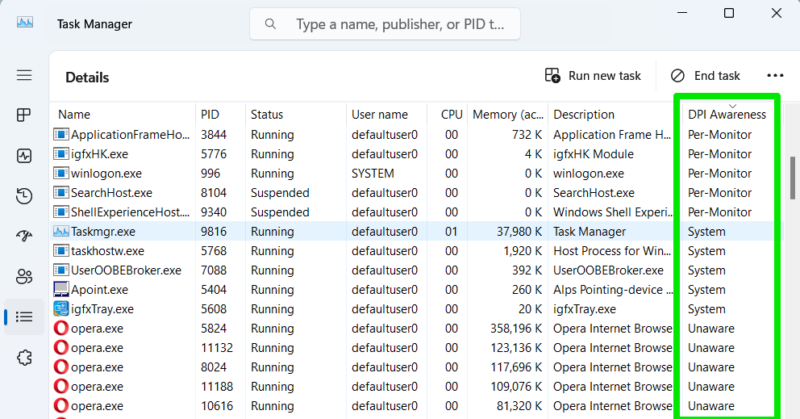Click the Suspended status for SearchHost.exe
The image size is (800, 419).
pos(280,193)
